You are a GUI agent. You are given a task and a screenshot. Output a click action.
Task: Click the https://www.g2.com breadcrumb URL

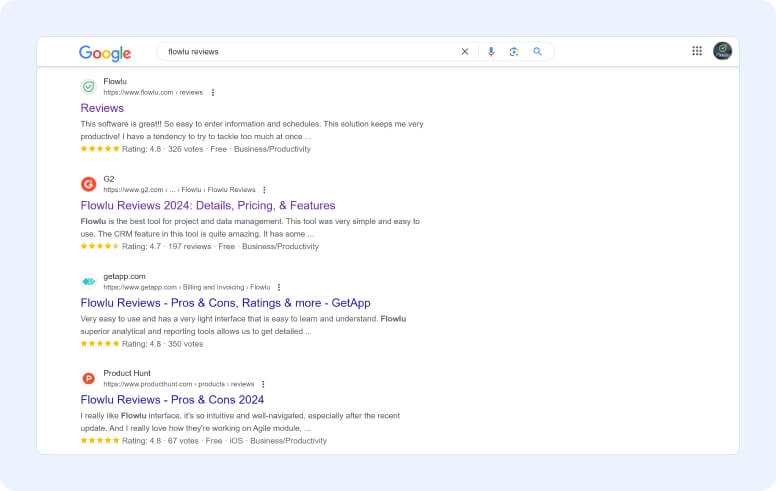pos(179,190)
